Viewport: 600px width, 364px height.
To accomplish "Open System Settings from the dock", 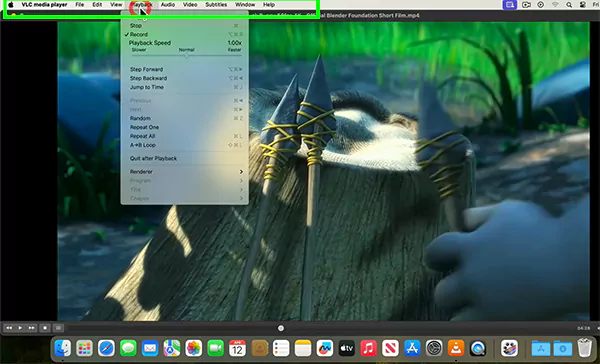I will pos(434,348).
